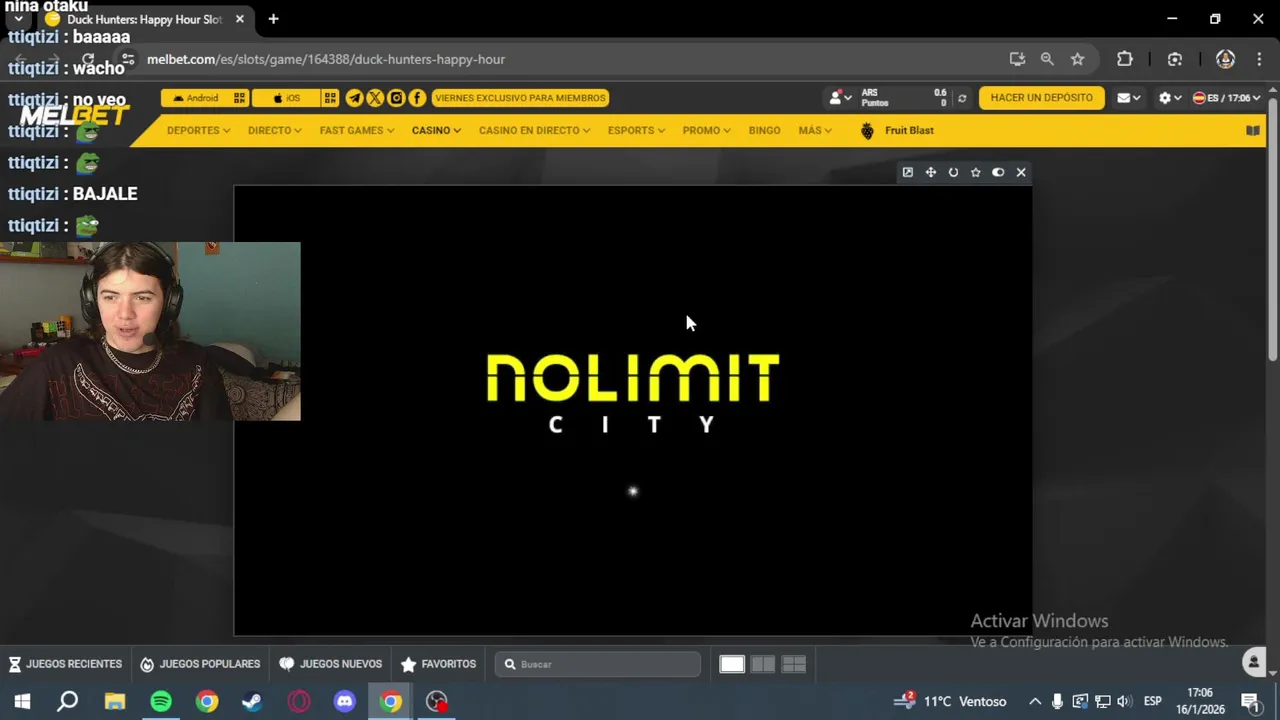
Task: Open the user account dropdown
Action: (x=840, y=98)
